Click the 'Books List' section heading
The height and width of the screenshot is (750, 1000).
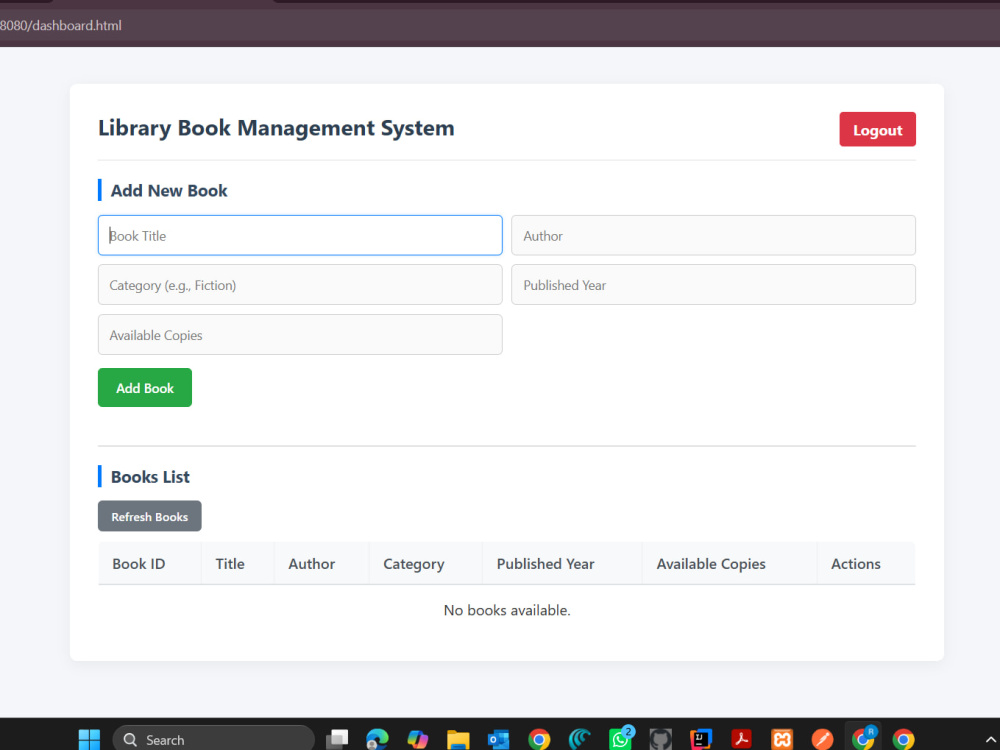pyautogui.click(x=150, y=477)
